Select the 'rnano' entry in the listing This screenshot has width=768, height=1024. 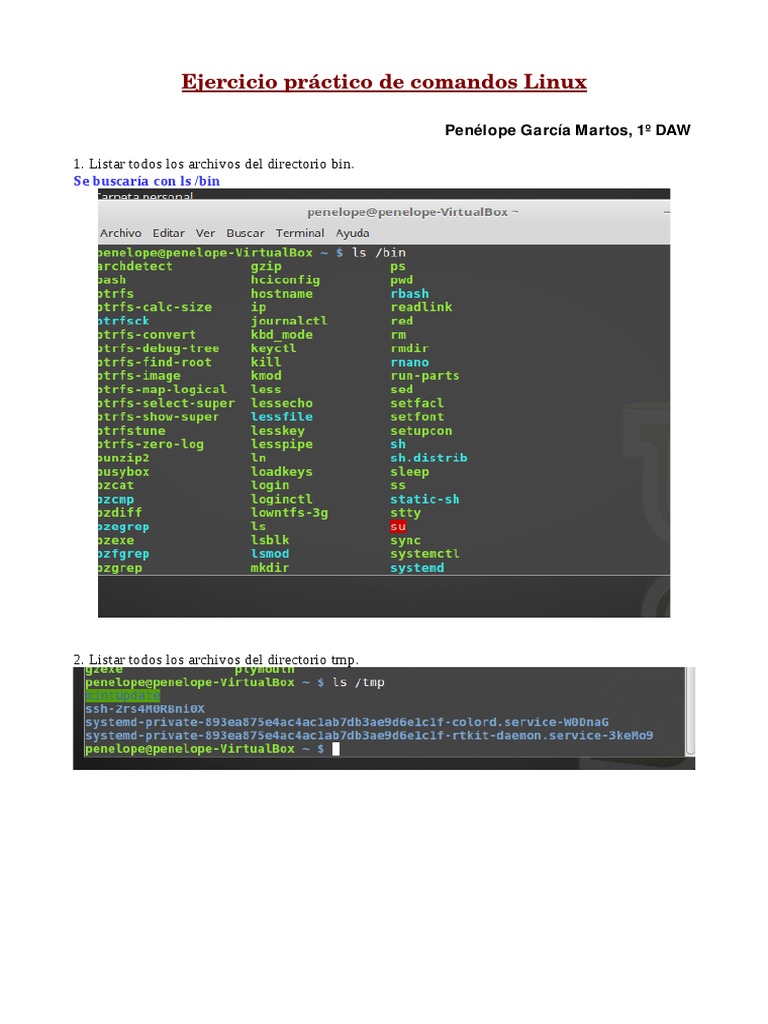point(409,362)
